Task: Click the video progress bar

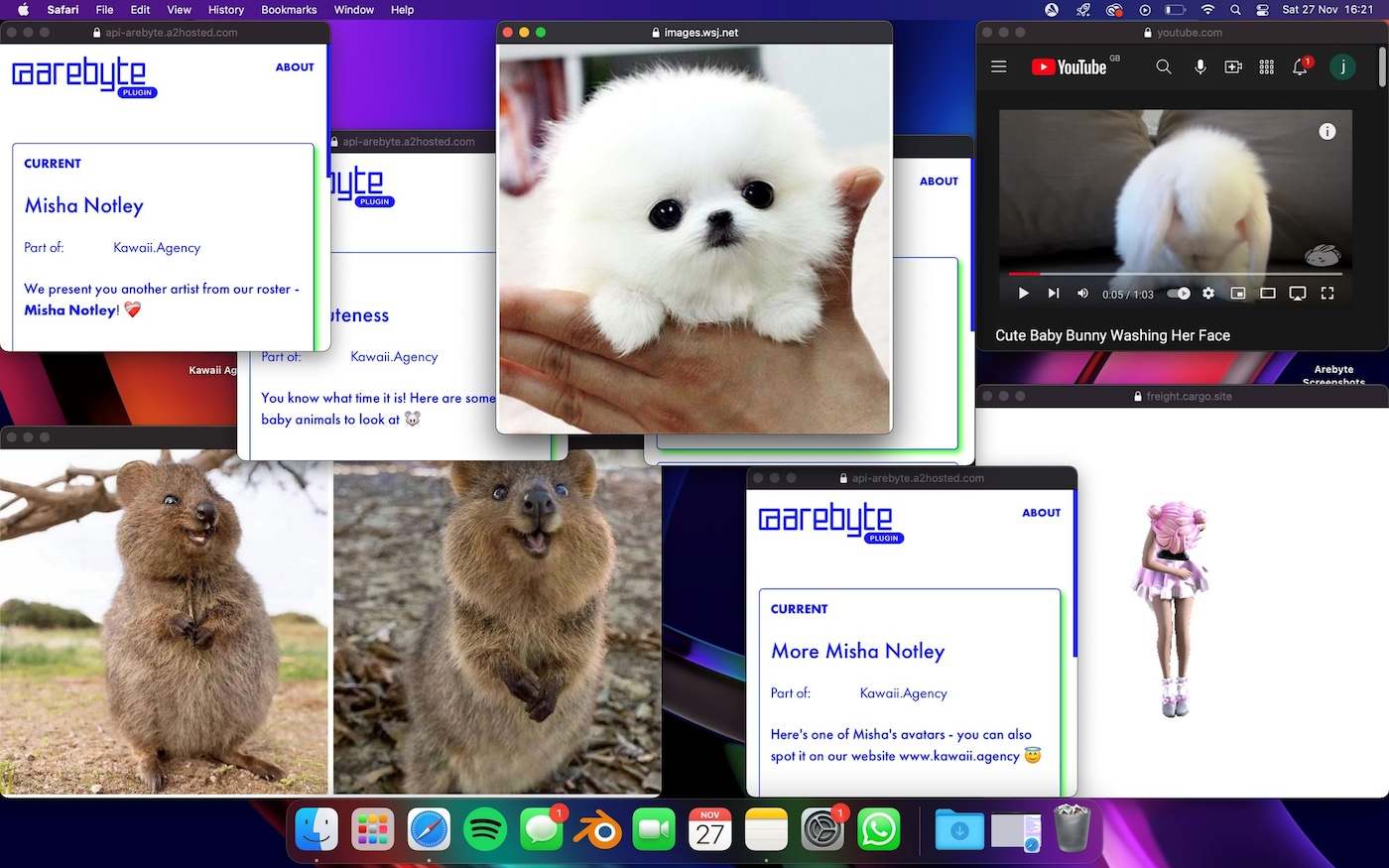Action: point(1176,274)
